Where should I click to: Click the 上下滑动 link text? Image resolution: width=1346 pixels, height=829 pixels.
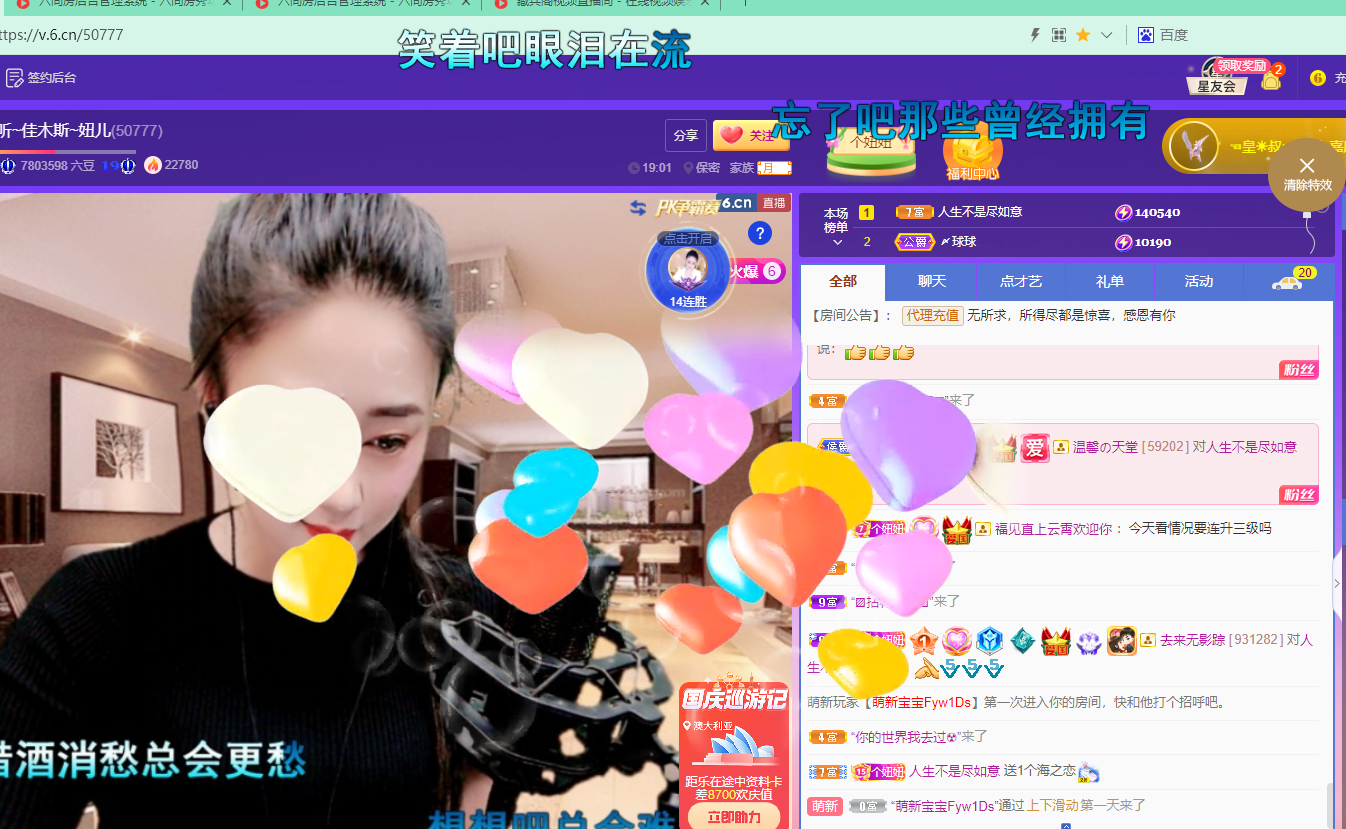click(x=1051, y=806)
